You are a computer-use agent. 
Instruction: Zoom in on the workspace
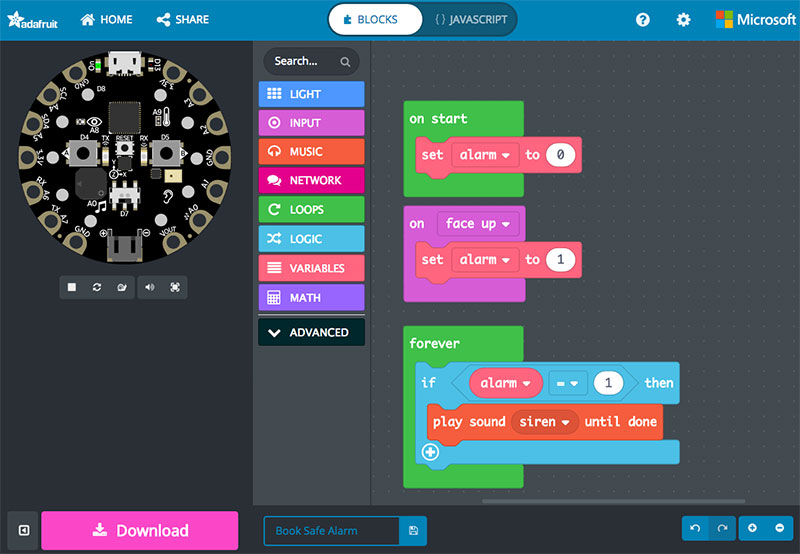coord(752,528)
